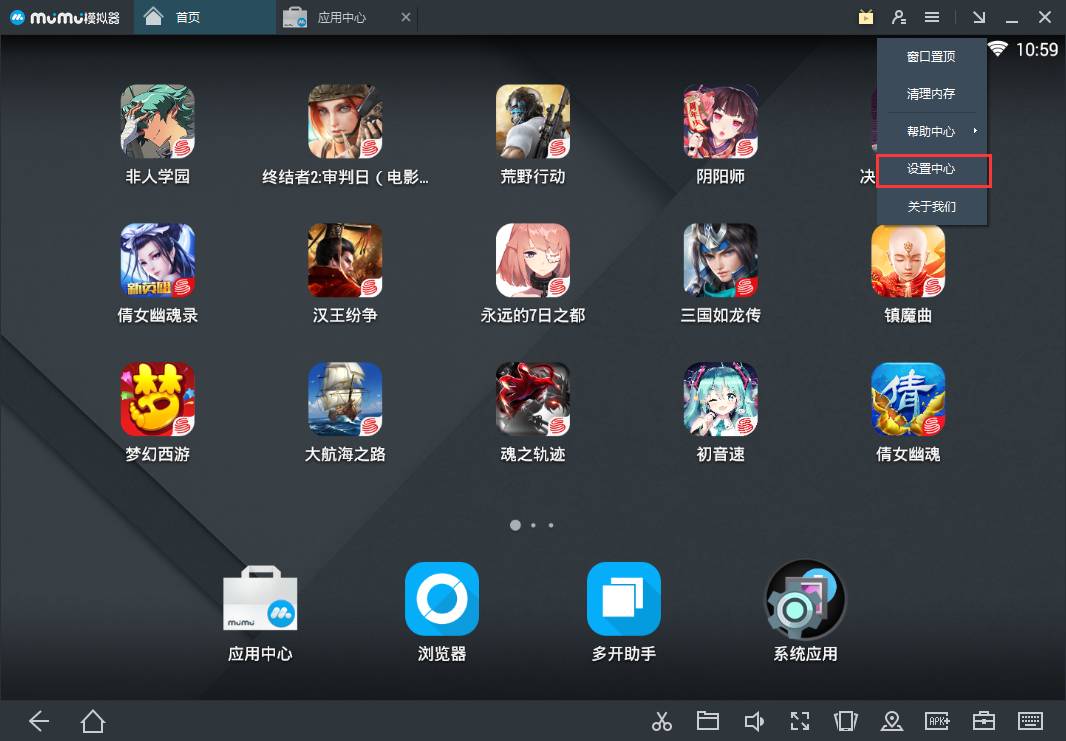Click the yellow TV video icon
Image resolution: width=1066 pixels, height=741 pixels.
click(866, 17)
